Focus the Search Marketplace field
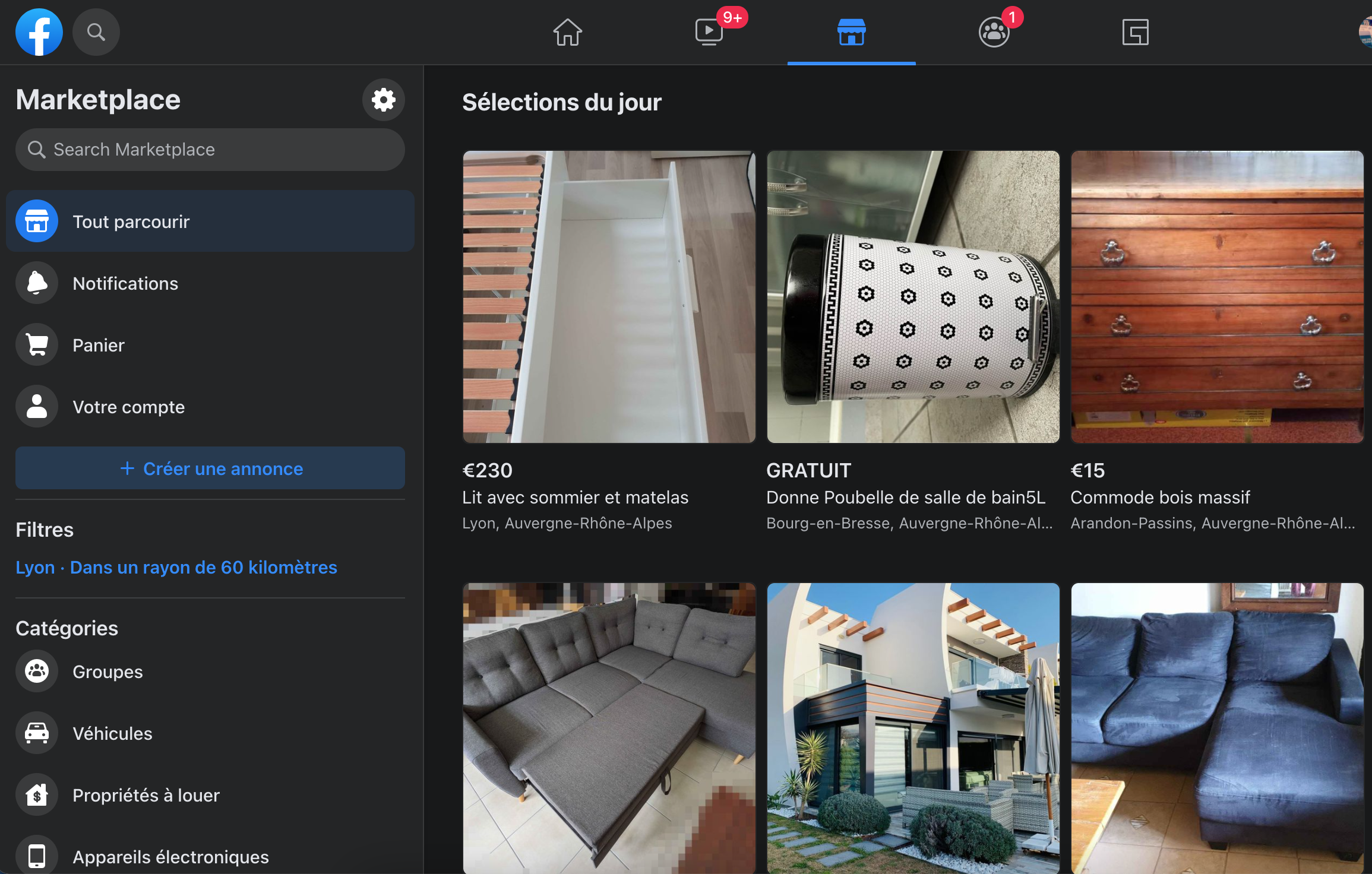Viewport: 1372px width, 874px height. [x=210, y=150]
